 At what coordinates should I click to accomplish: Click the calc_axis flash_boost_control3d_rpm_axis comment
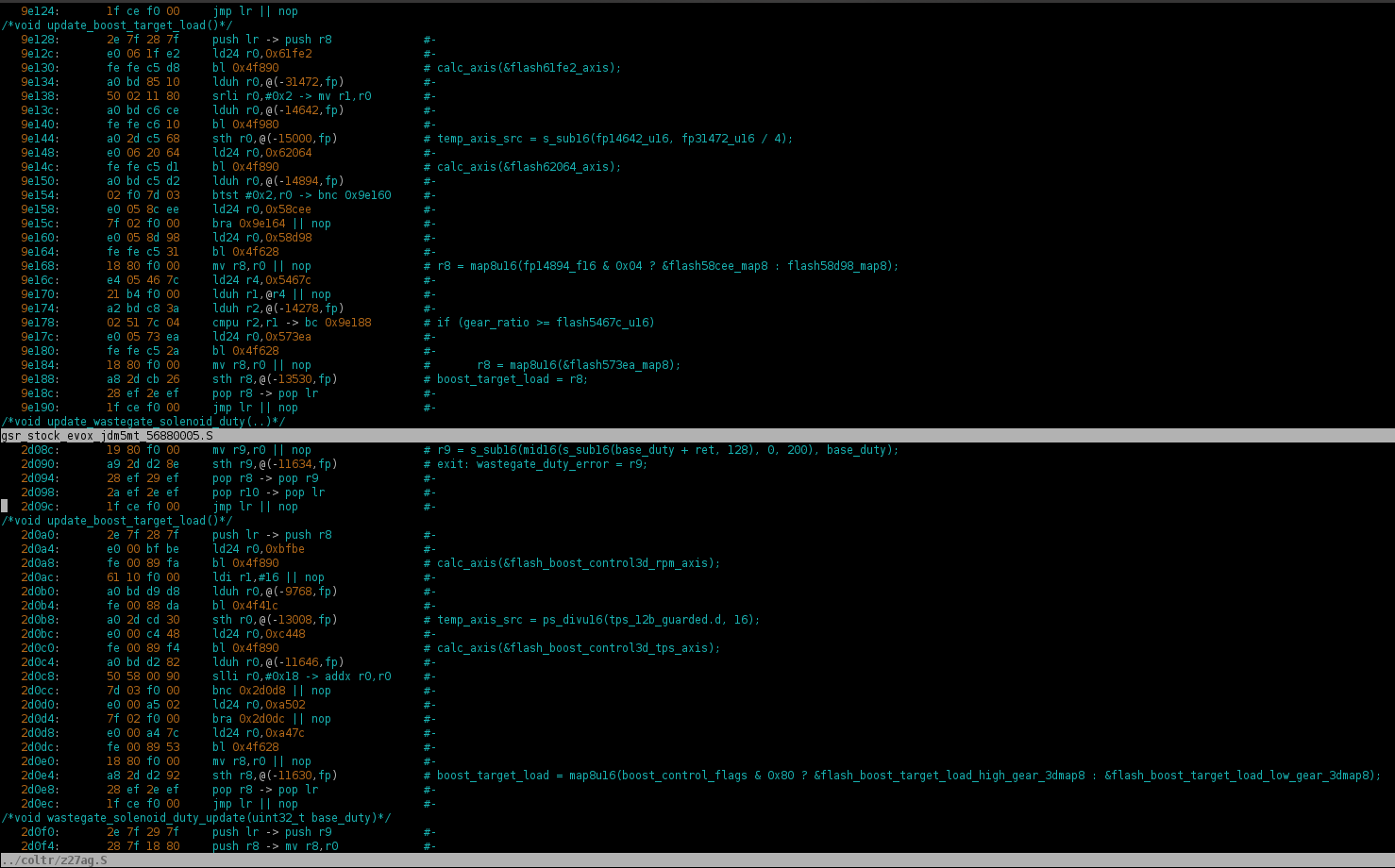[578, 563]
